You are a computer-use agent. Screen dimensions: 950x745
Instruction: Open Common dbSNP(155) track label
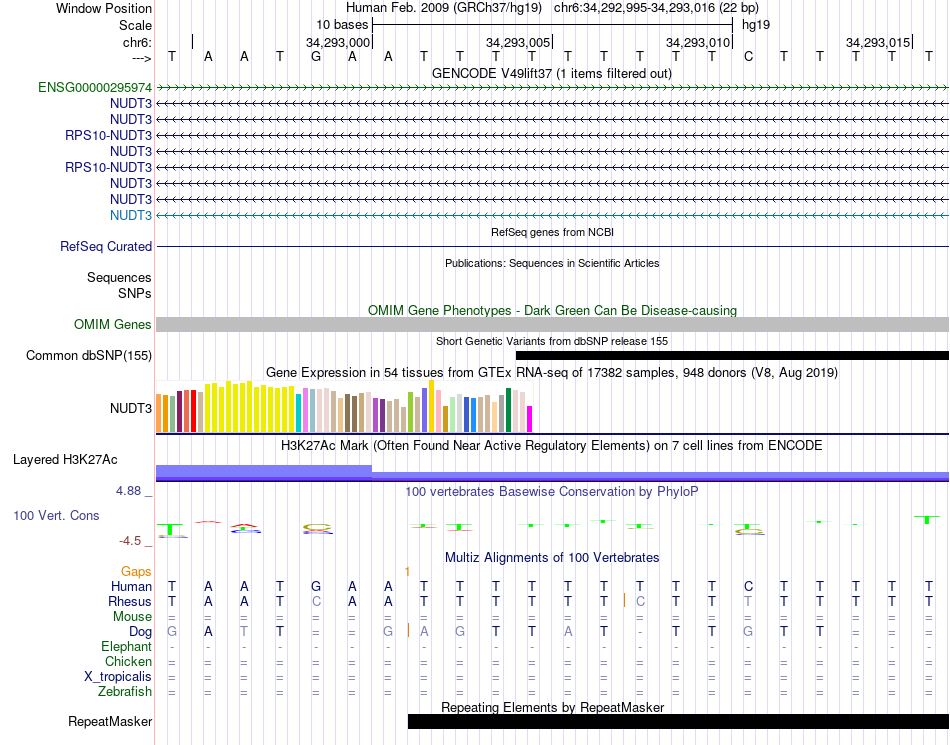click(x=89, y=356)
